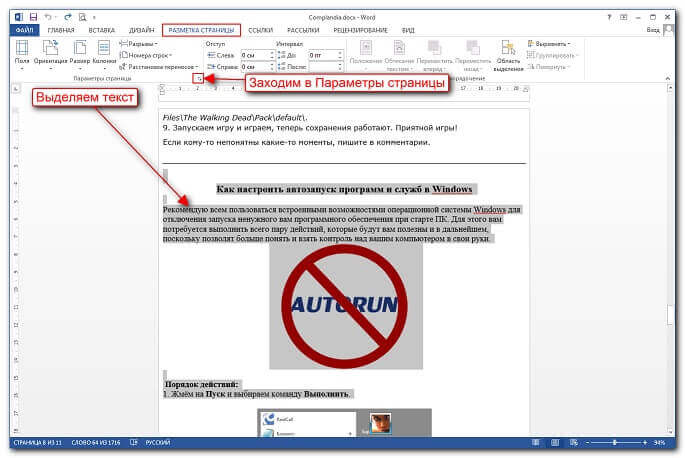Image resolution: width=685 pixels, height=458 pixels.
Task: Click the 94% zoom level
Action: pyautogui.click(x=659, y=443)
